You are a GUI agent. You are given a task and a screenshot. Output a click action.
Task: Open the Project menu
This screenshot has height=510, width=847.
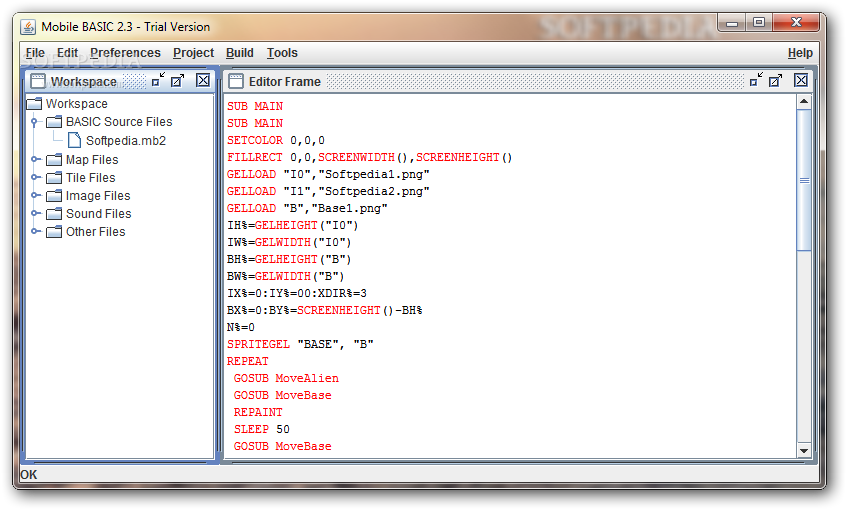193,53
